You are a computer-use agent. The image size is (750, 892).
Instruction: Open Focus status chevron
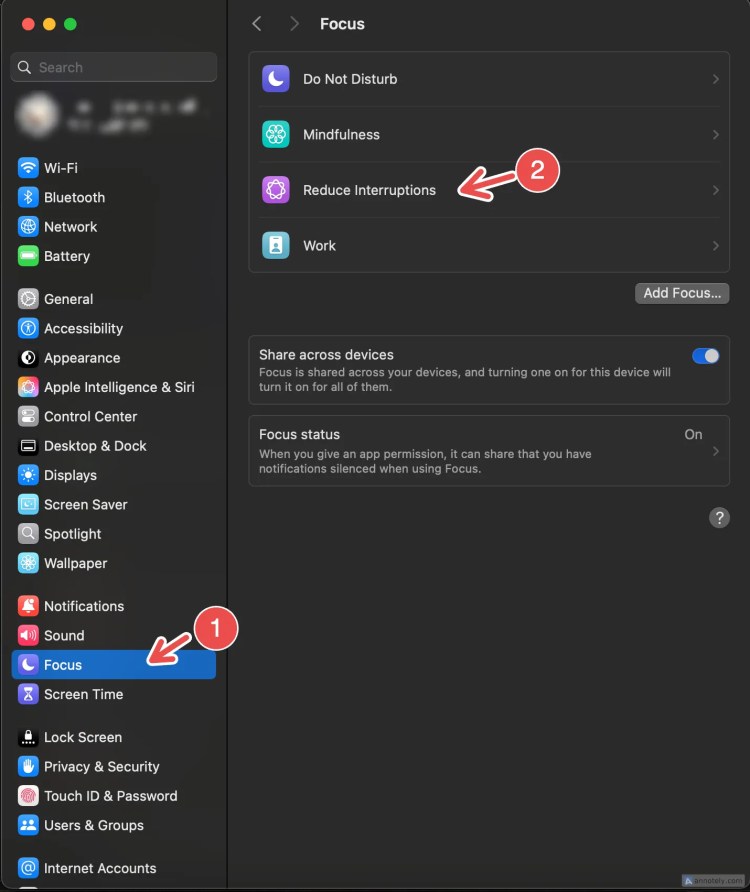point(716,451)
